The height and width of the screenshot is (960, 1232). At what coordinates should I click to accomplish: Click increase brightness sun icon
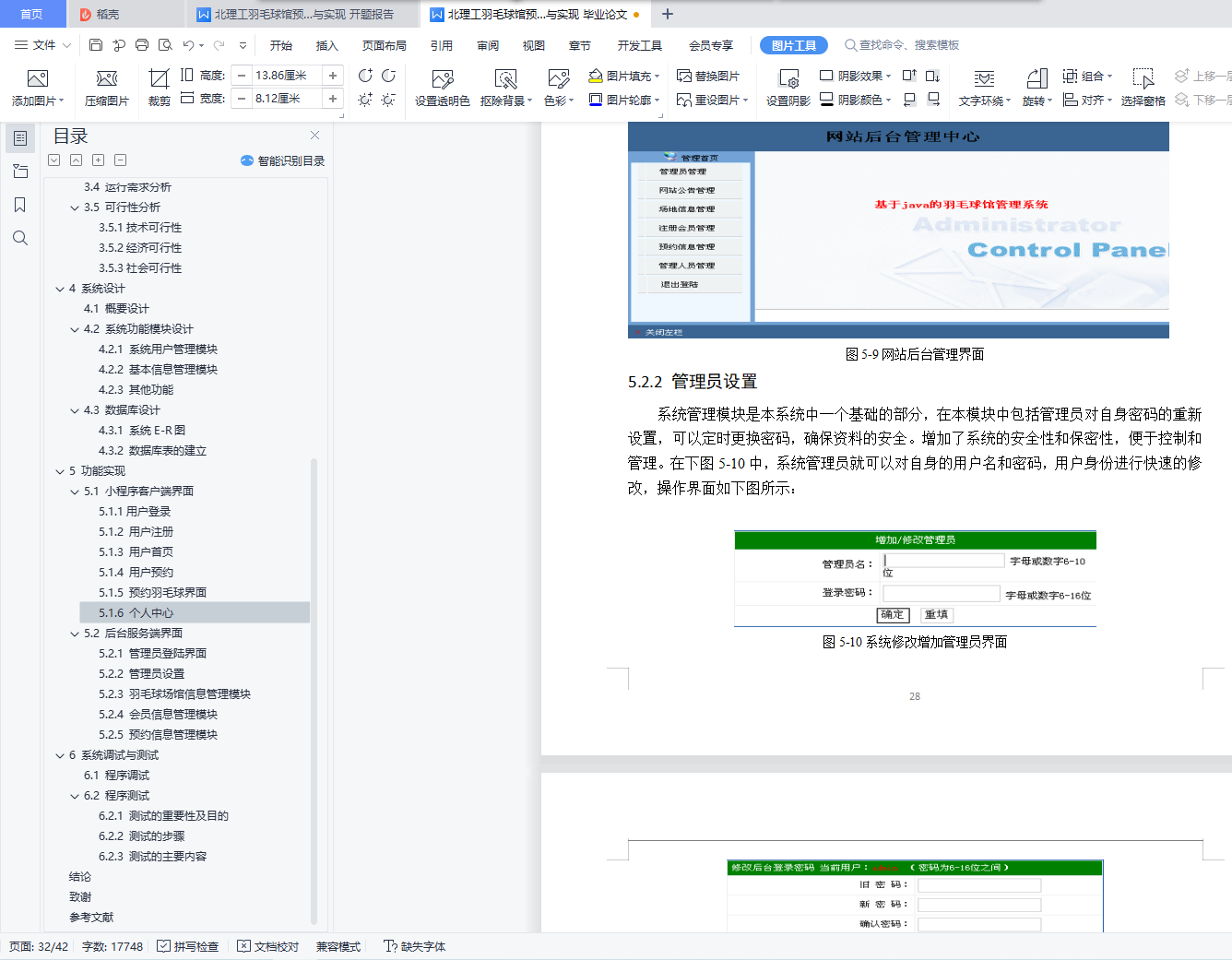click(x=365, y=99)
